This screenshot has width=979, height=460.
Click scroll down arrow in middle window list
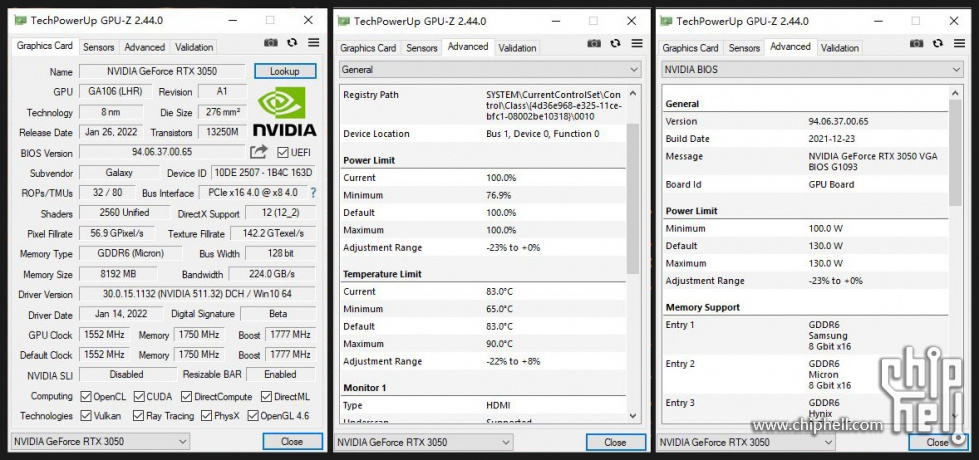(633, 415)
